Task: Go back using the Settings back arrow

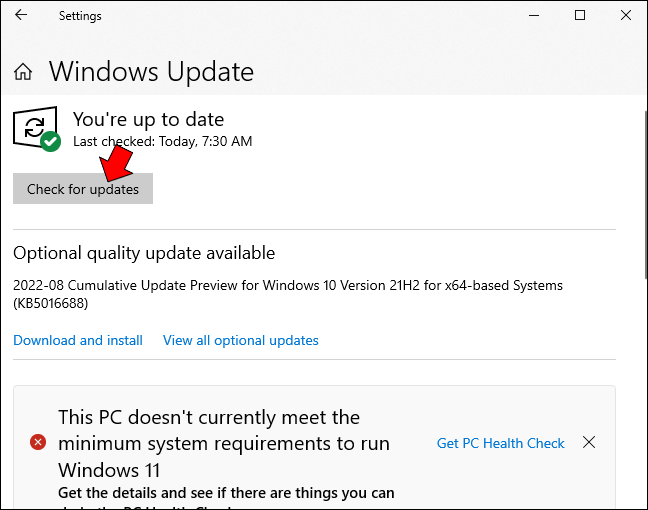Action: click(x=21, y=15)
